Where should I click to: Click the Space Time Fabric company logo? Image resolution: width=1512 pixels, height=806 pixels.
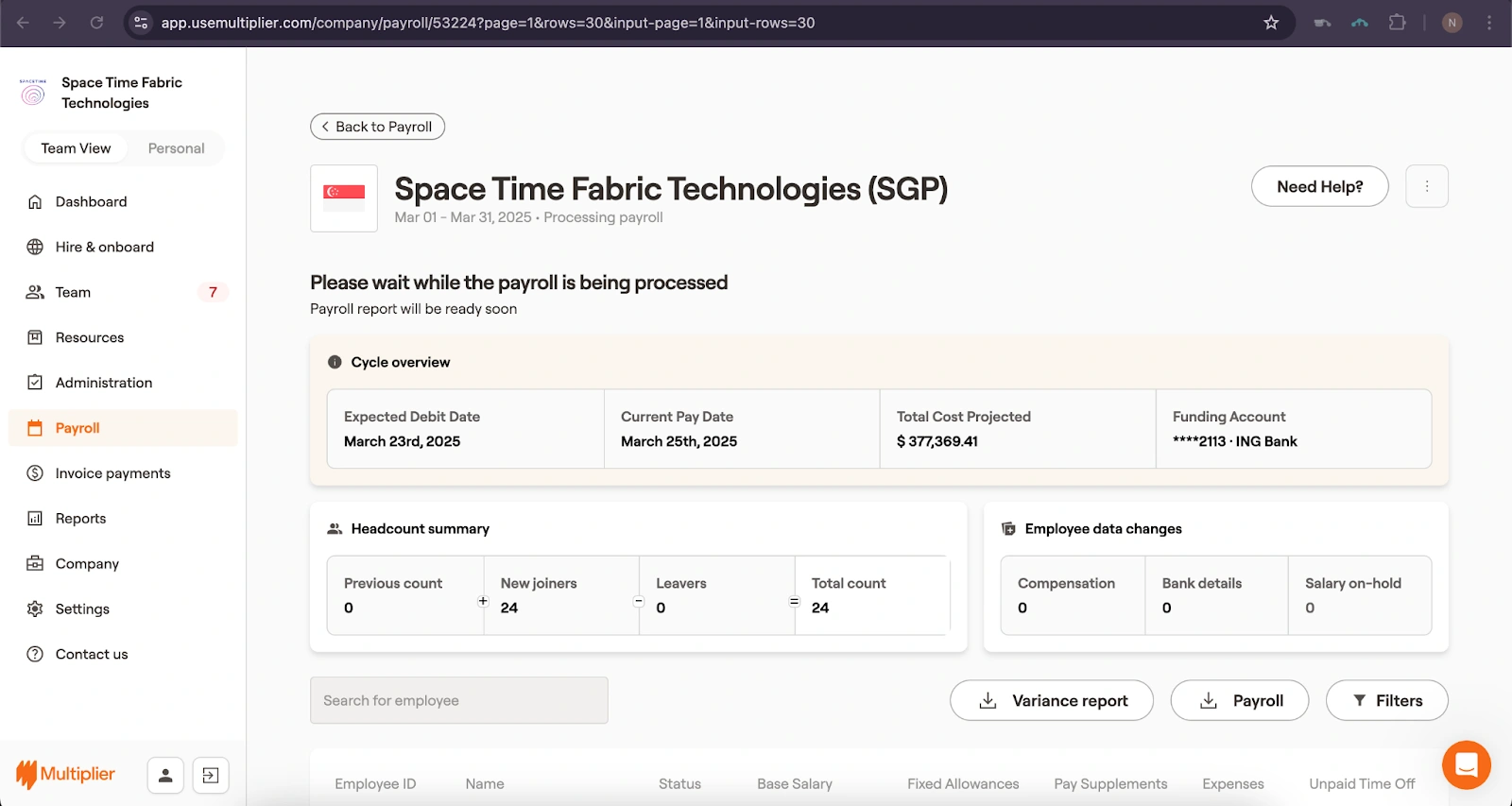point(33,92)
